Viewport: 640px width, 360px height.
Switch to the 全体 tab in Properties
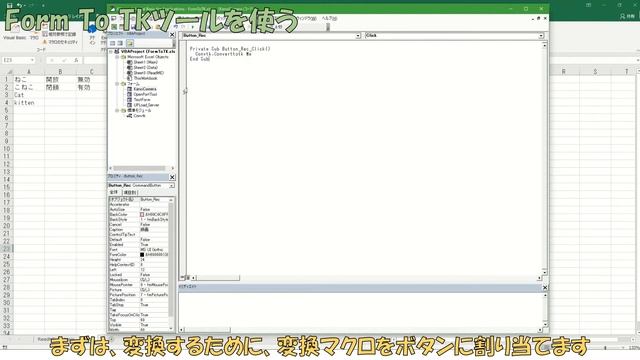pos(114,192)
